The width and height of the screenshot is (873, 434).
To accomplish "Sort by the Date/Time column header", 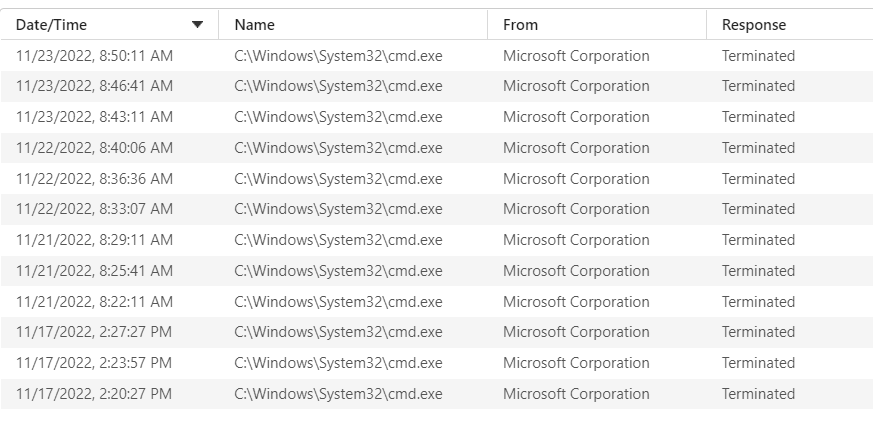I will (110, 24).
